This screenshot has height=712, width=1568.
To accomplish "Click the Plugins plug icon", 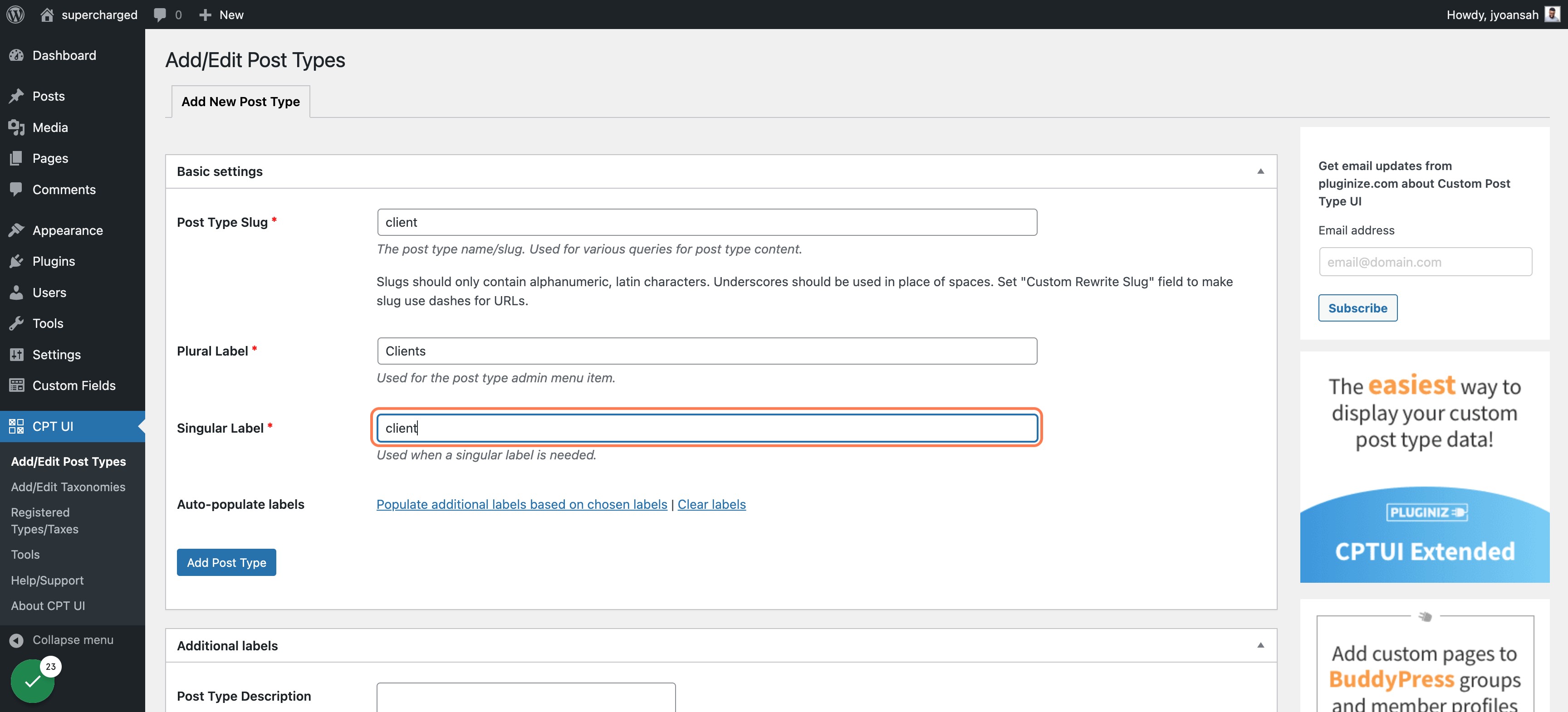I will point(16,261).
